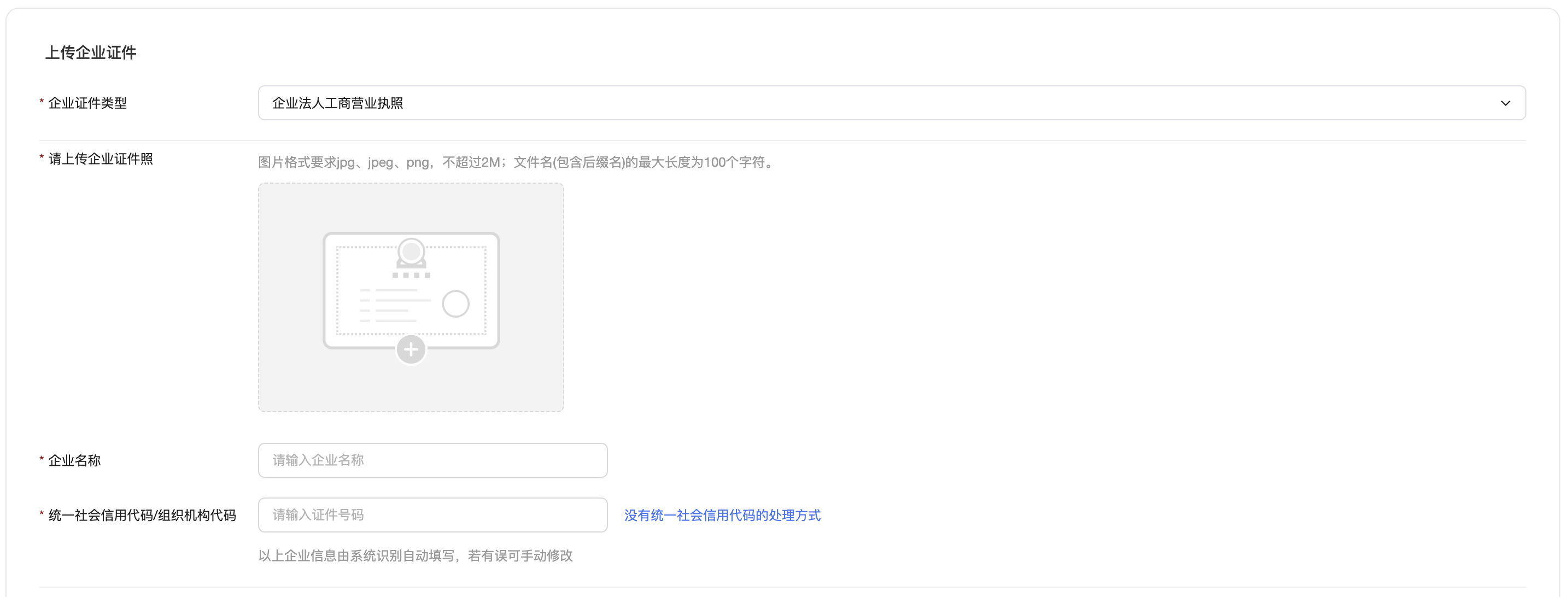Click the red asterisk beside 企业名称
This screenshot has height=597, width=1568.
(x=42, y=459)
